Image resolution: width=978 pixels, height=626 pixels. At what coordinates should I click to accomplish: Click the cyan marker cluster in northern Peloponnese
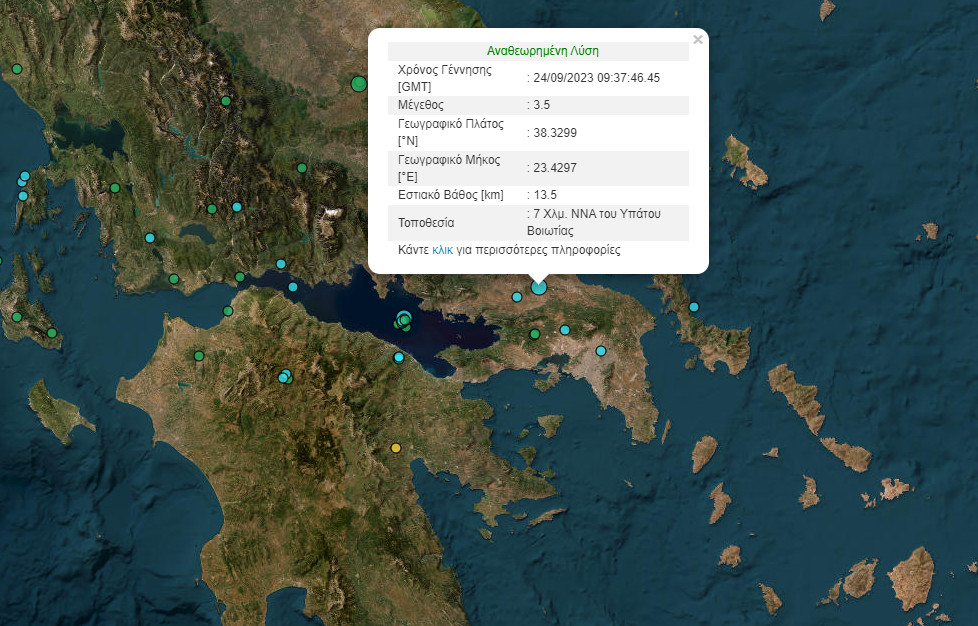point(285,377)
